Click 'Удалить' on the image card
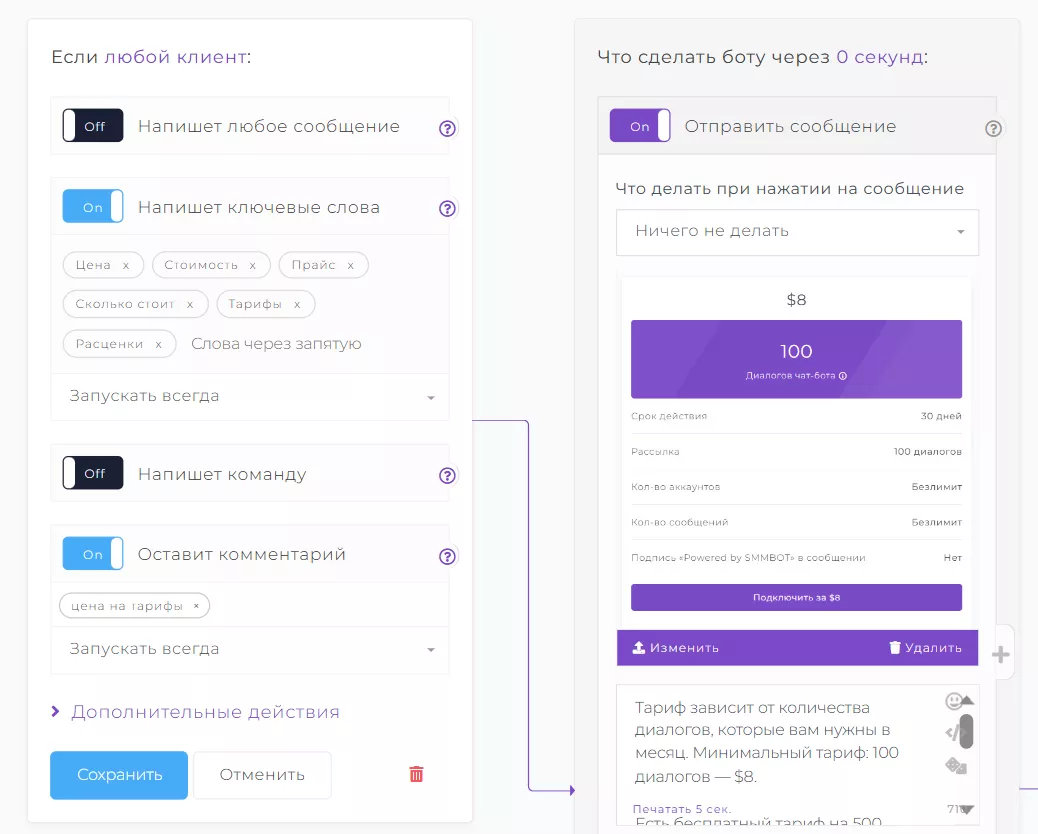 click(925, 647)
